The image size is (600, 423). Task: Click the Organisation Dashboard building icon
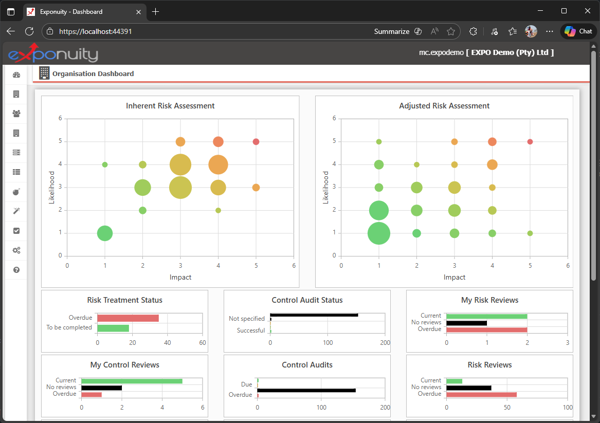click(44, 74)
